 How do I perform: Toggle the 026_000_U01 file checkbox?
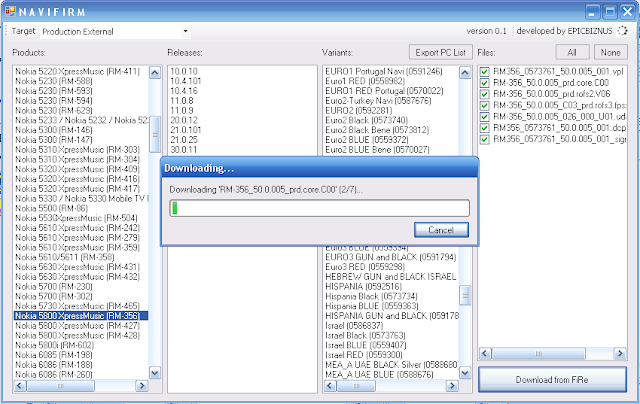tap(484, 117)
